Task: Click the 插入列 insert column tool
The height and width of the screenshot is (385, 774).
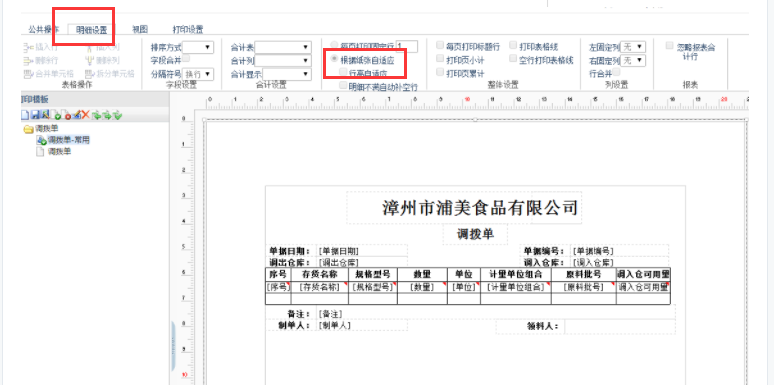Action: (x=103, y=47)
